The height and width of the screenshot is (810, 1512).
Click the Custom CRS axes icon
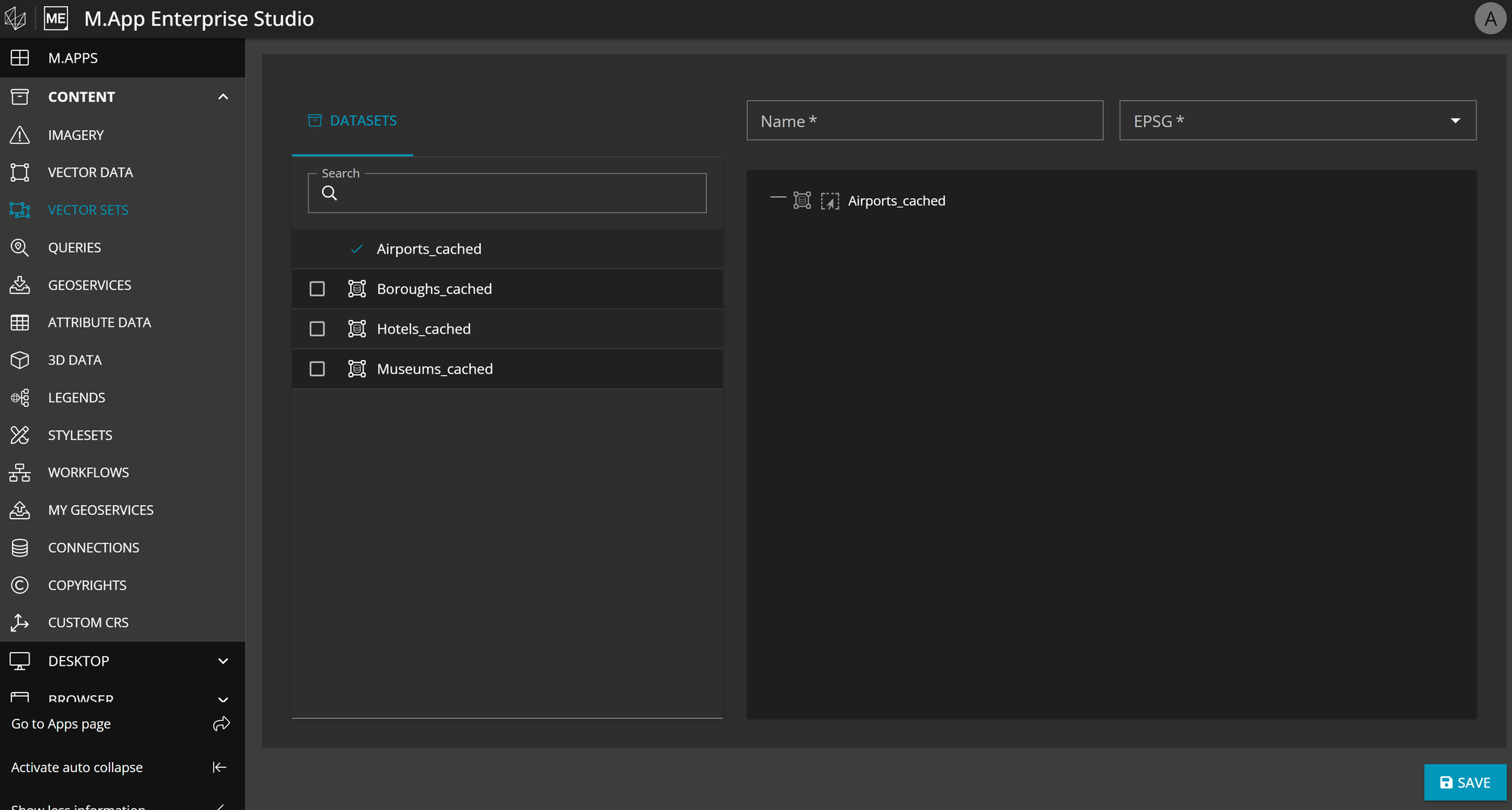click(x=20, y=622)
